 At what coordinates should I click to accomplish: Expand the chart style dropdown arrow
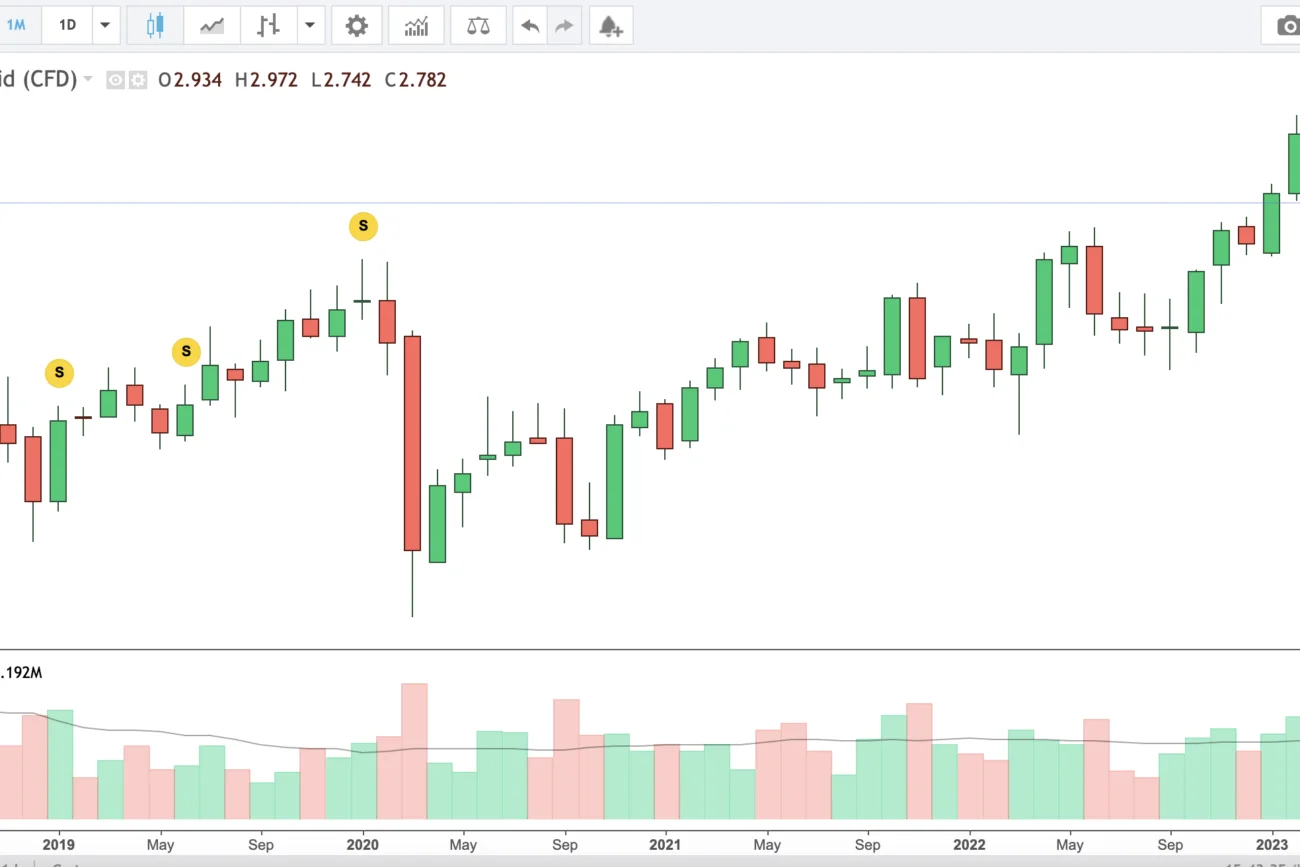(310, 26)
